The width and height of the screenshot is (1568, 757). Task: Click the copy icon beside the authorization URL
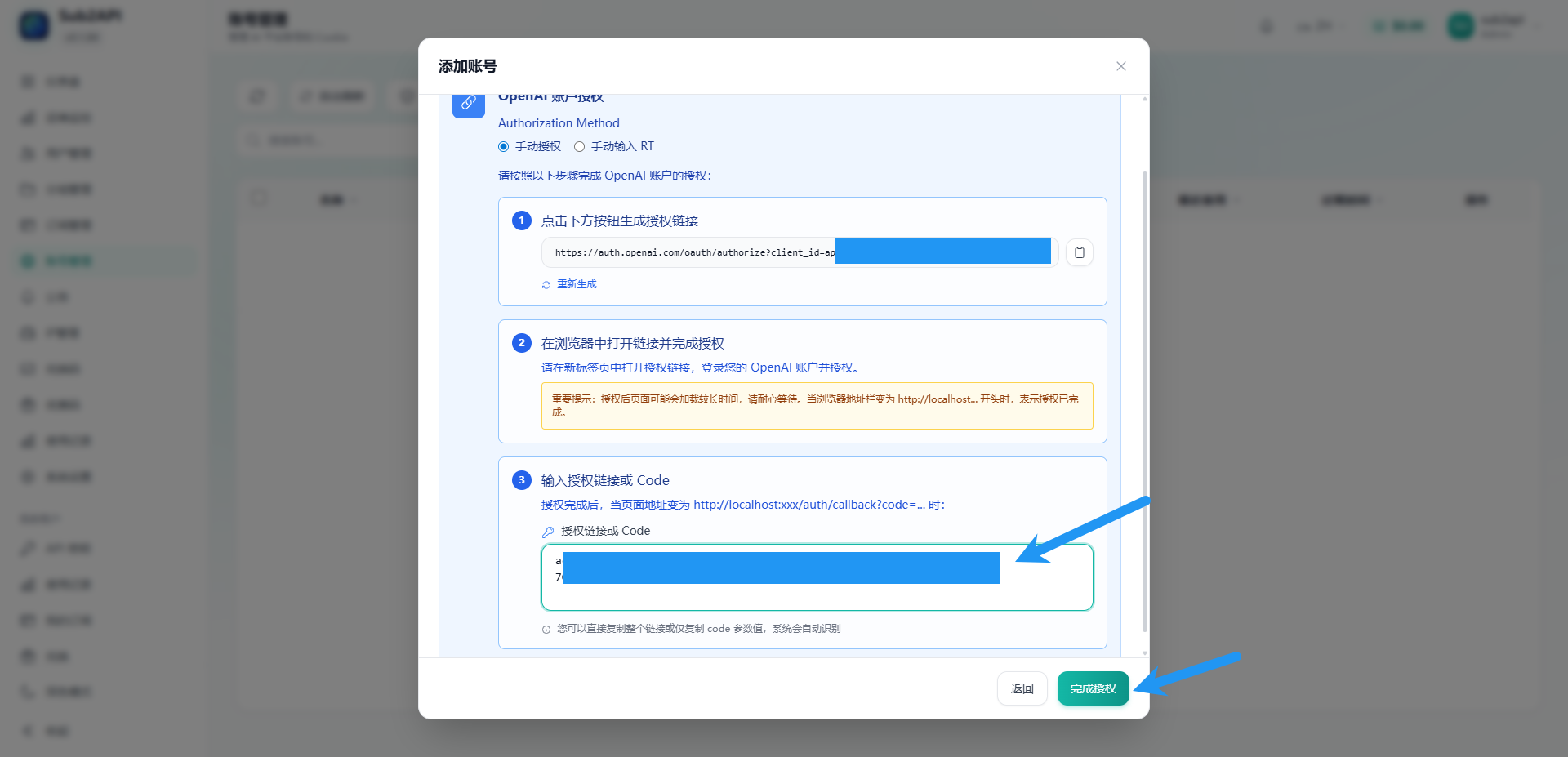(x=1079, y=252)
